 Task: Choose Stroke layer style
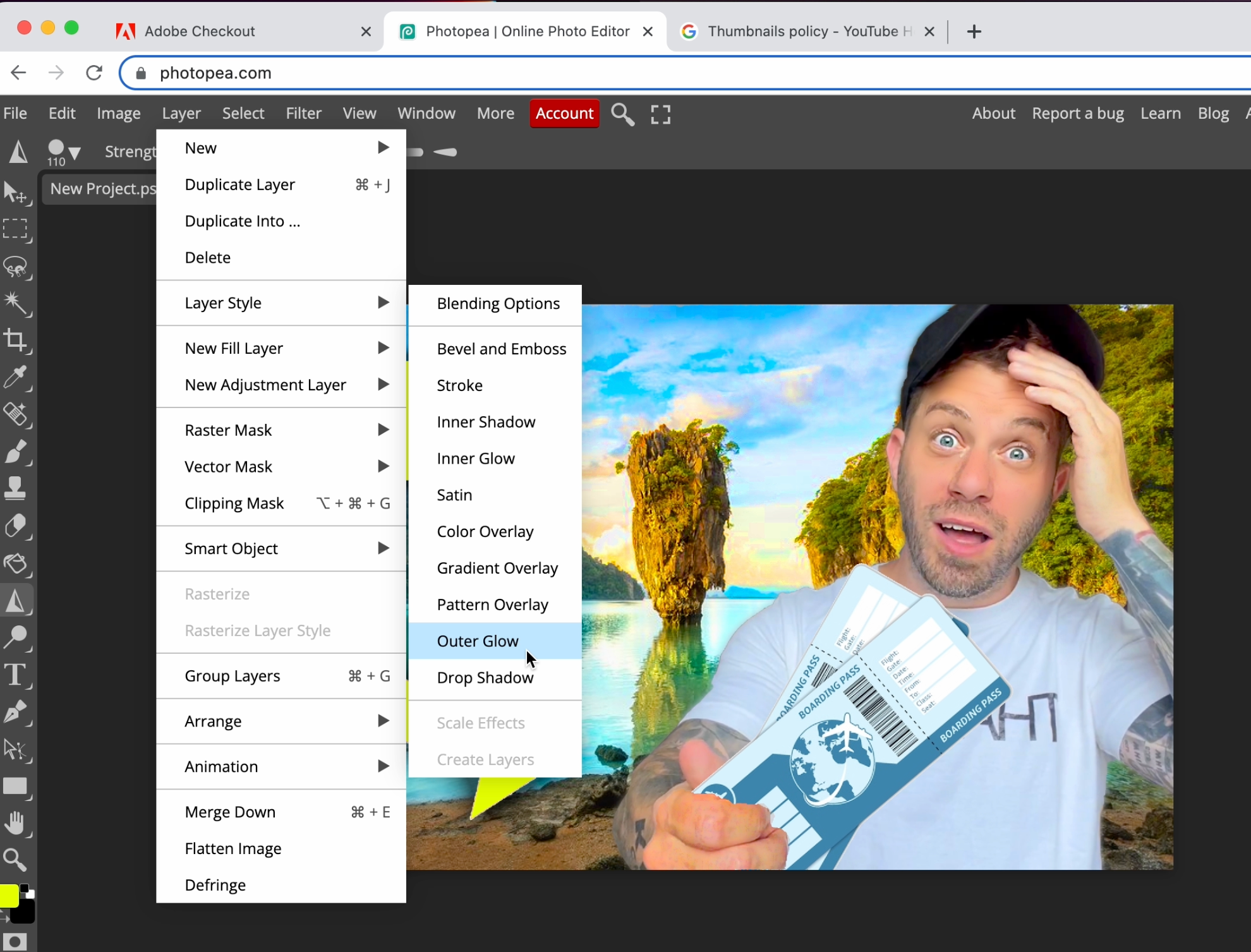click(x=495, y=385)
